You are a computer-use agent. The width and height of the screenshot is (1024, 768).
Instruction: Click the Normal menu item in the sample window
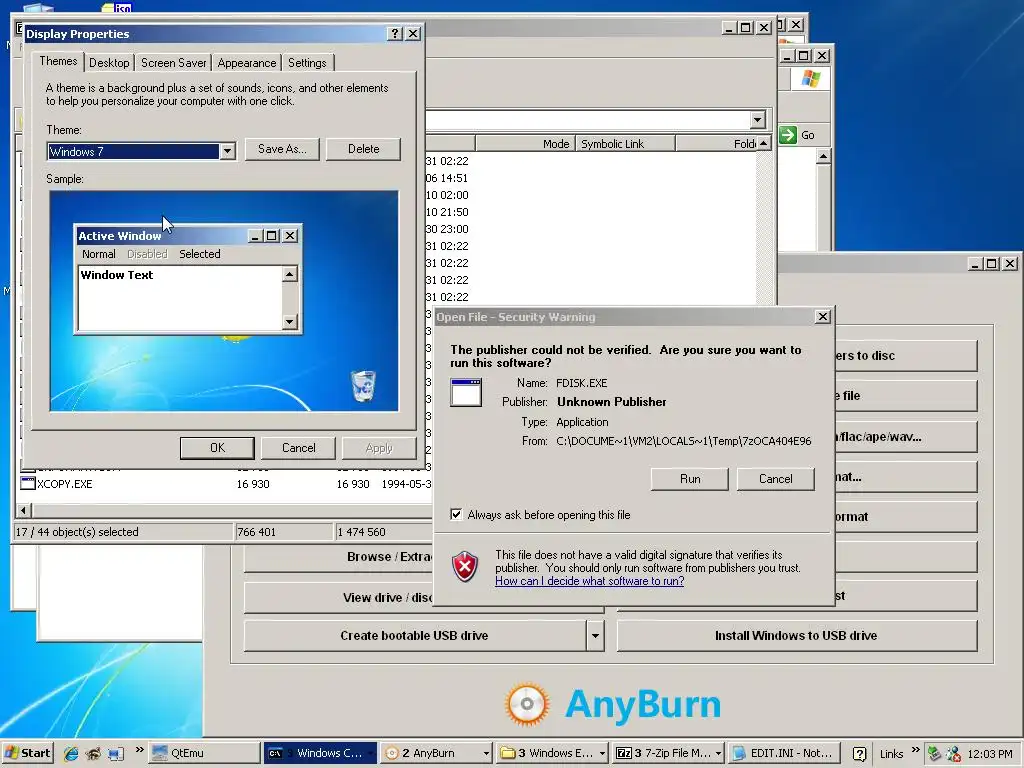tap(99, 254)
